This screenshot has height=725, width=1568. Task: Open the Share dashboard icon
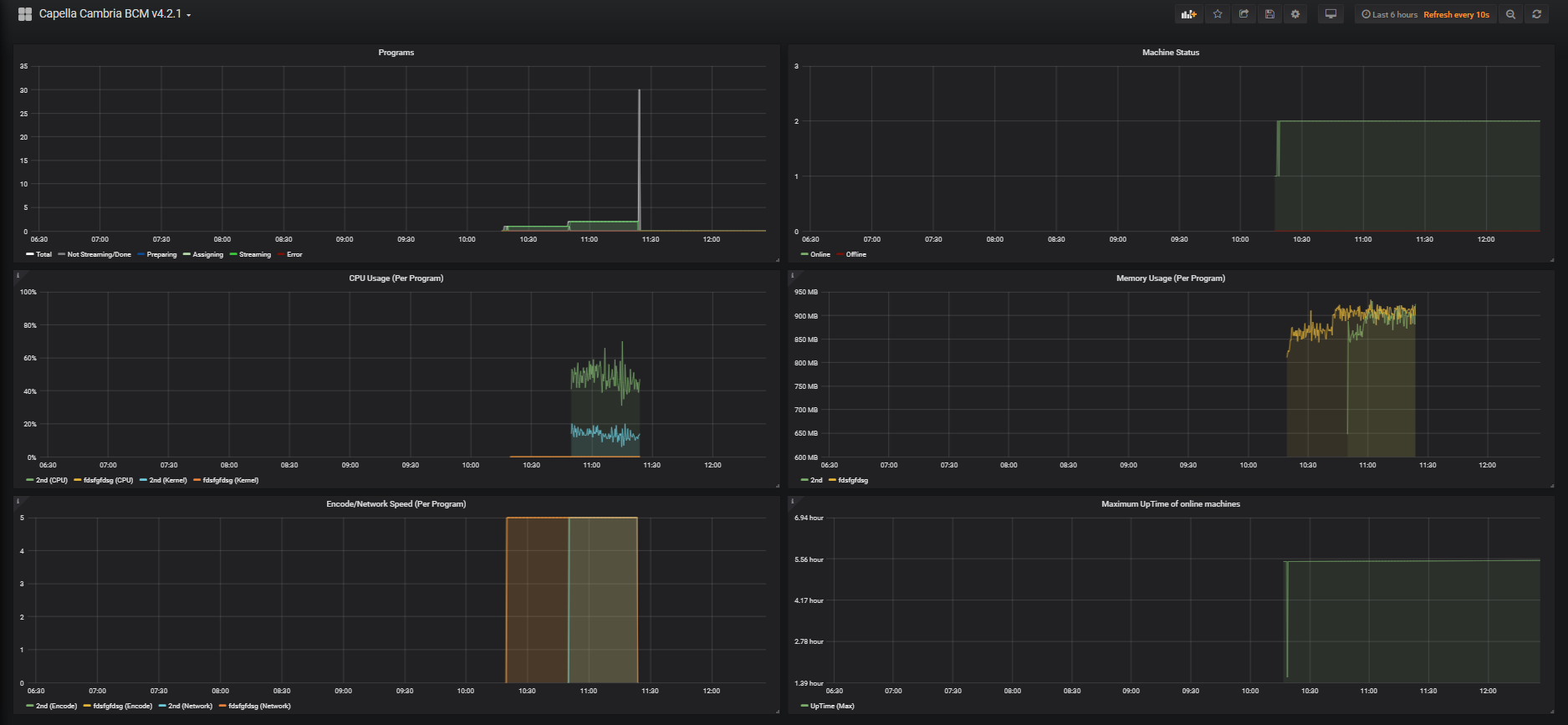click(1244, 14)
